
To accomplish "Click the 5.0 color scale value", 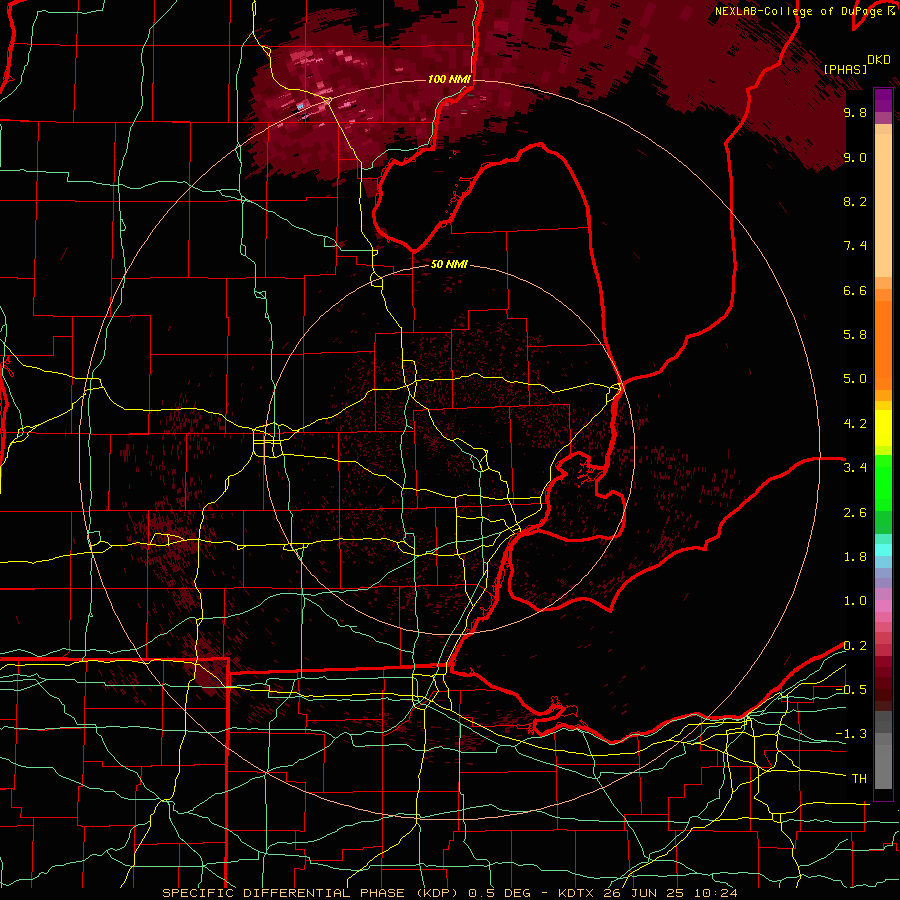I will [x=855, y=379].
